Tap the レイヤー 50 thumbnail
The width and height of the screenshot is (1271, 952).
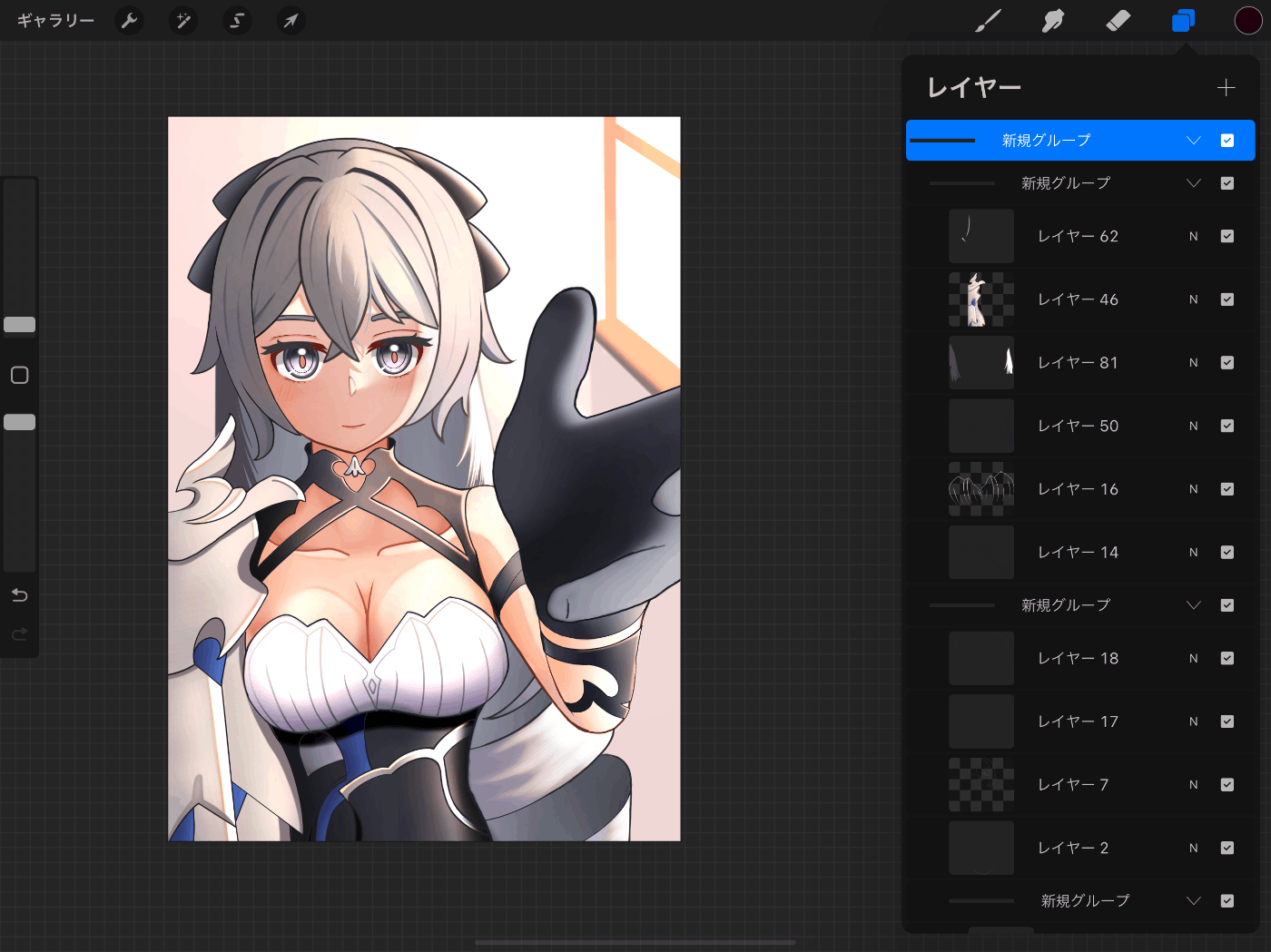click(x=981, y=426)
